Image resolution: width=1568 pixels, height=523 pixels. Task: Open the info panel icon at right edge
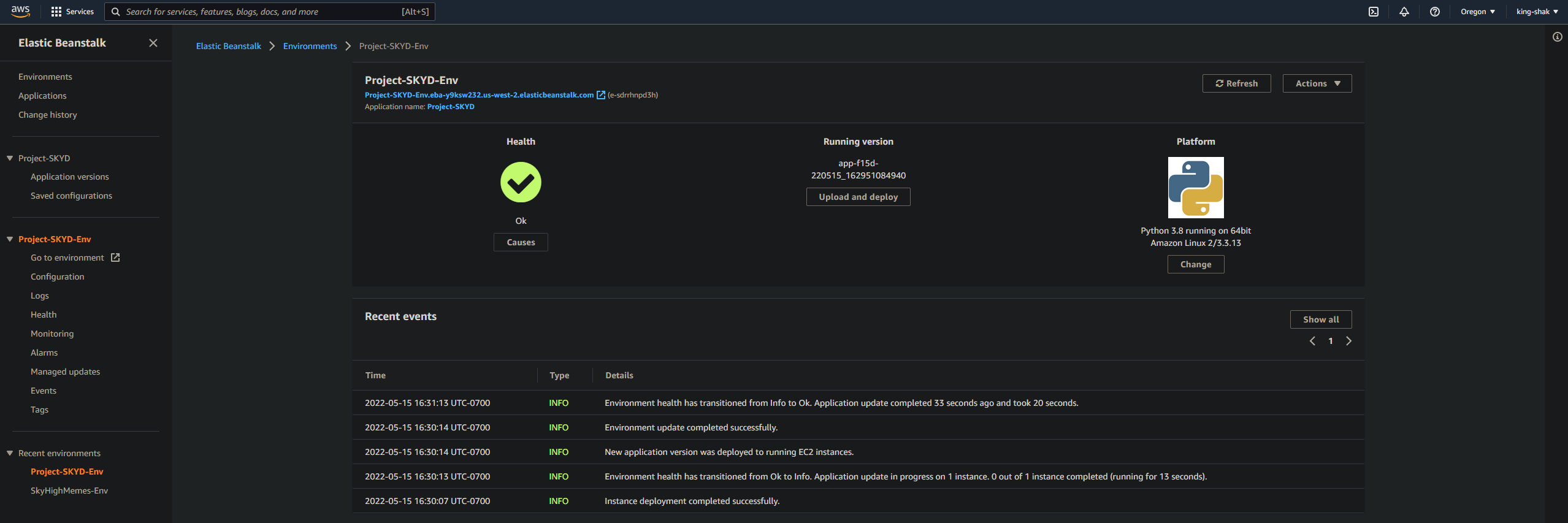pos(1558,37)
